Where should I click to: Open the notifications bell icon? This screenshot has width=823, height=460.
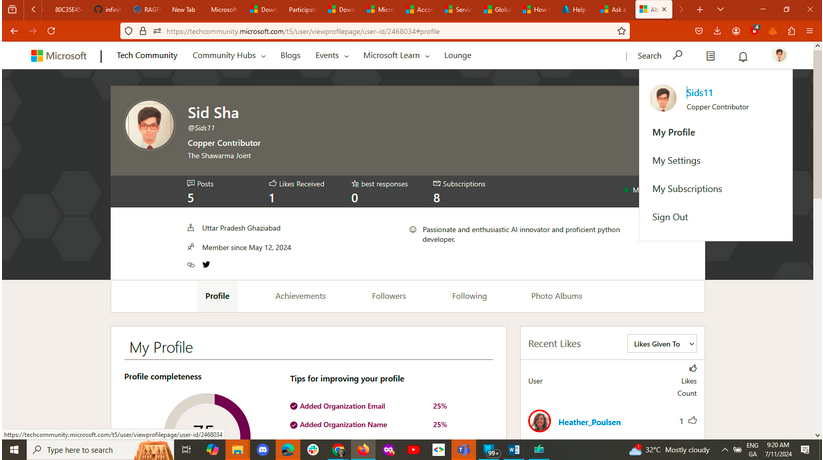click(743, 56)
